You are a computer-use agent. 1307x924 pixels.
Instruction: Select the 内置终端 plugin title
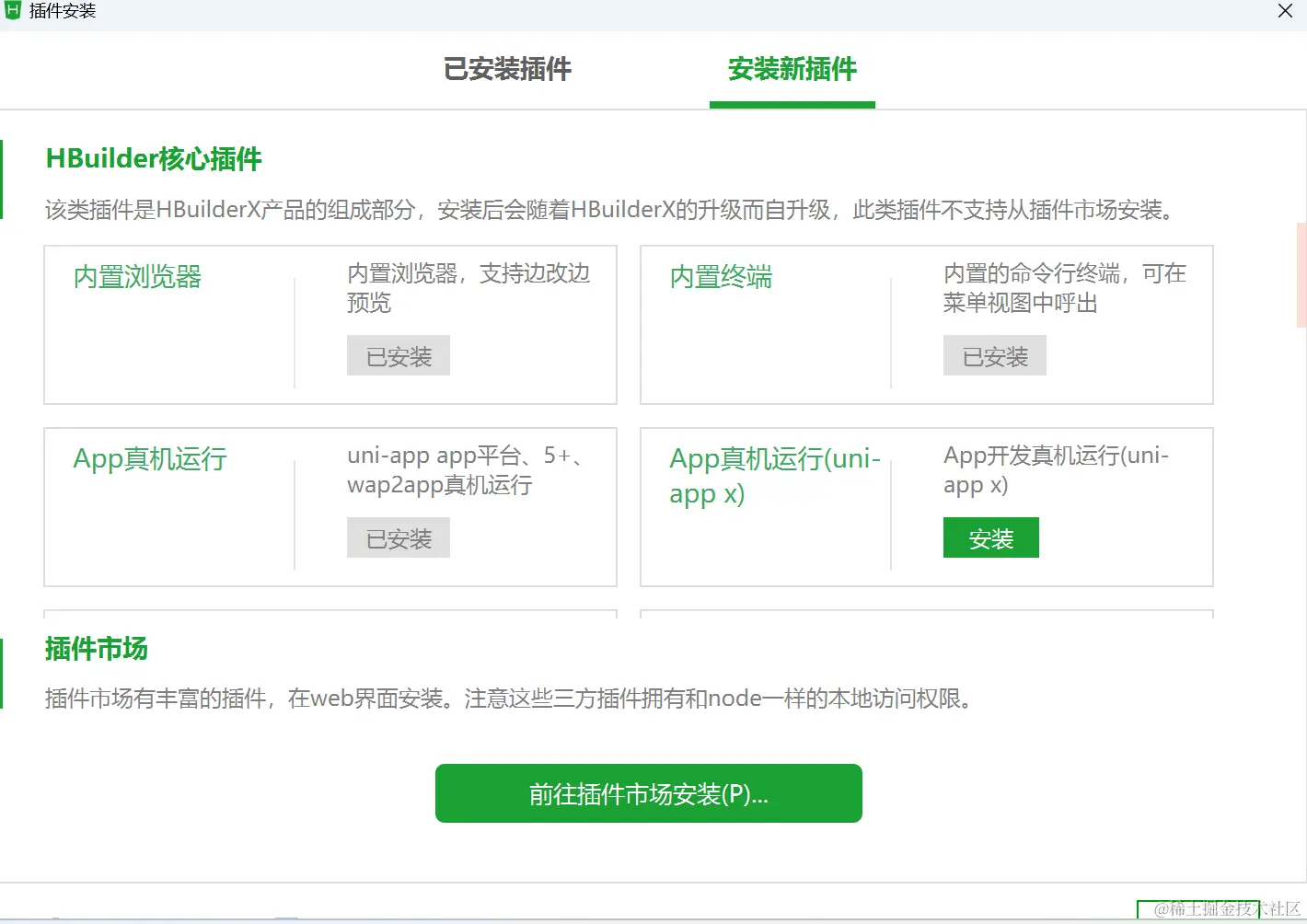[722, 277]
